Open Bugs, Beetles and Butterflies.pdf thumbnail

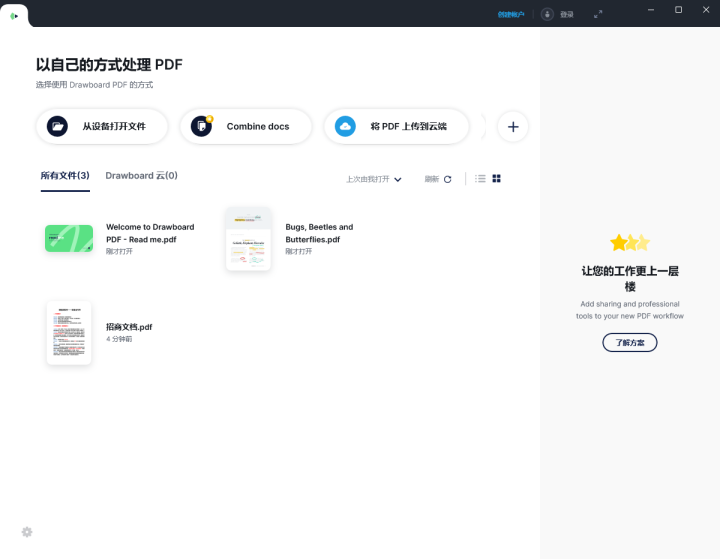tap(248, 239)
